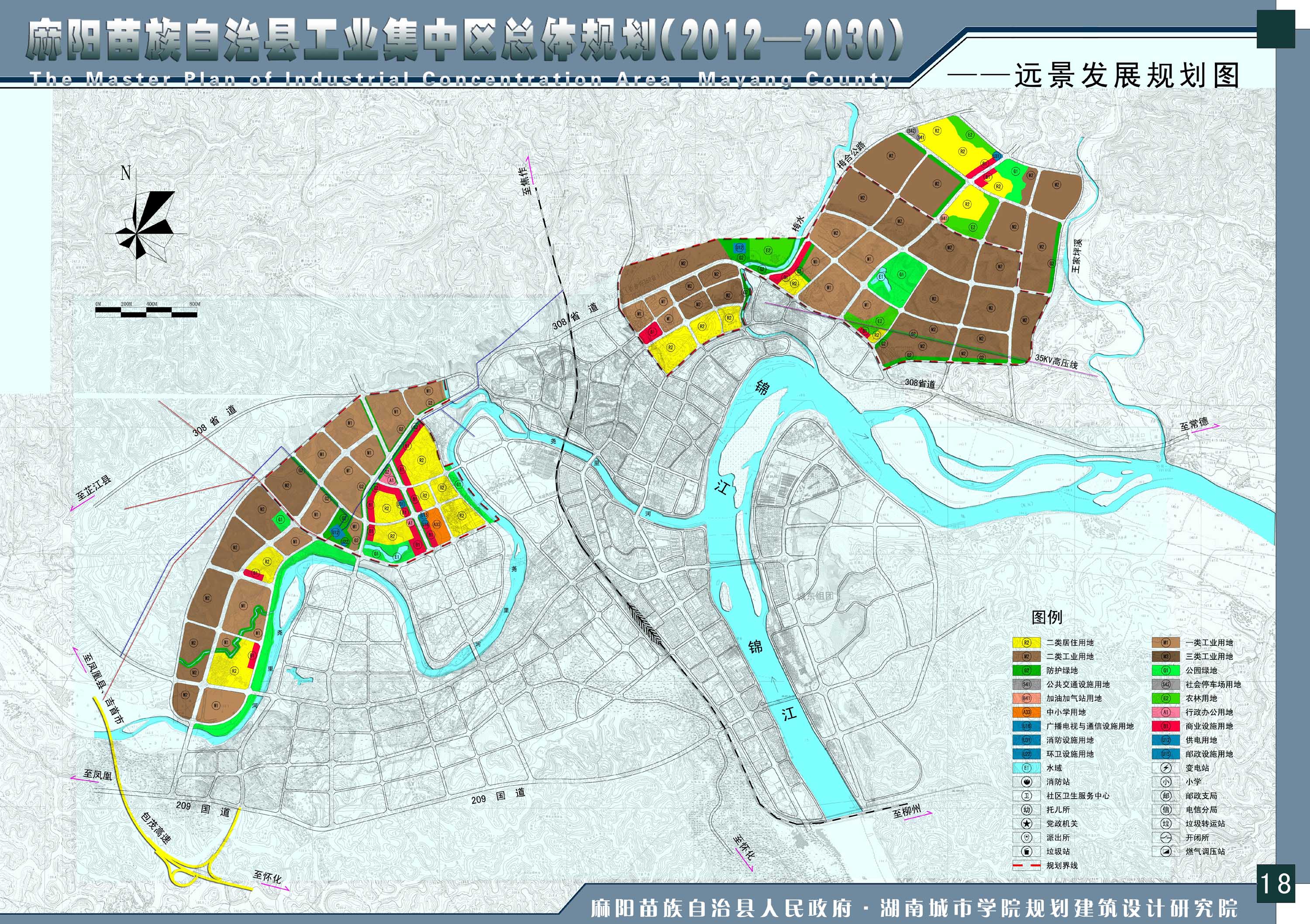The height and width of the screenshot is (924, 1310).
Task: Click the post office (邮政支局) 邮 icon
Action: pos(1165,796)
